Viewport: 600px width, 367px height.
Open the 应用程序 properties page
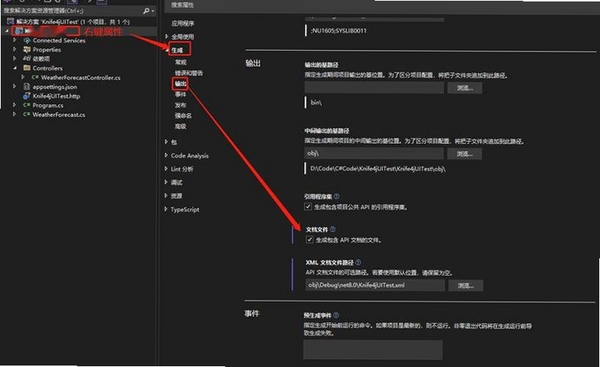tap(183, 23)
